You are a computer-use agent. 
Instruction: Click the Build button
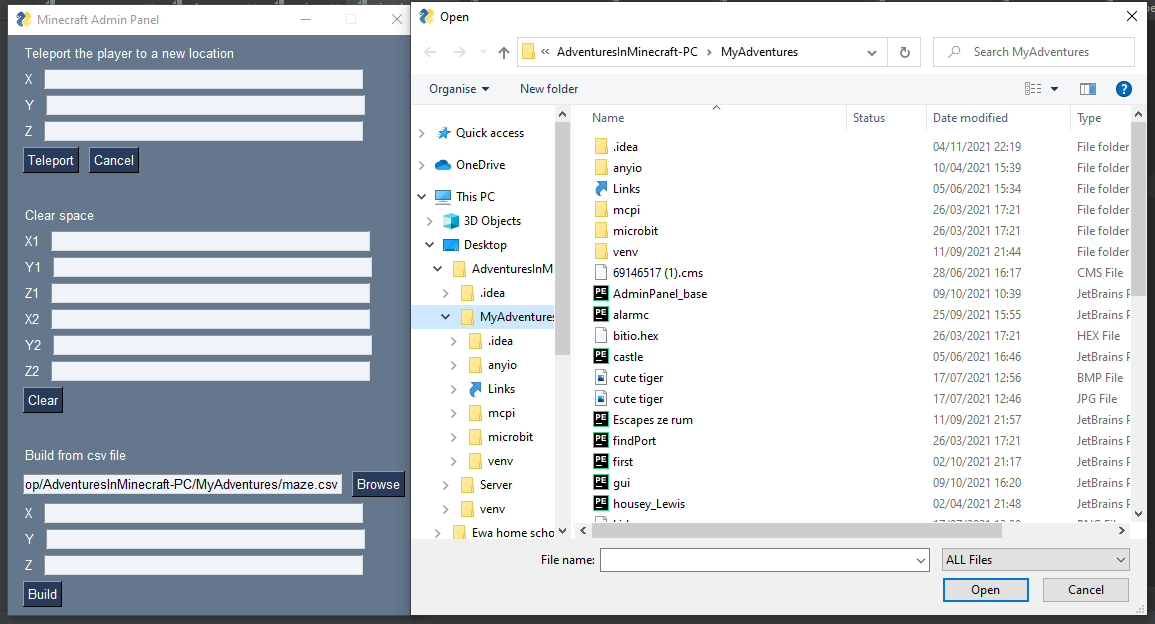click(42, 594)
